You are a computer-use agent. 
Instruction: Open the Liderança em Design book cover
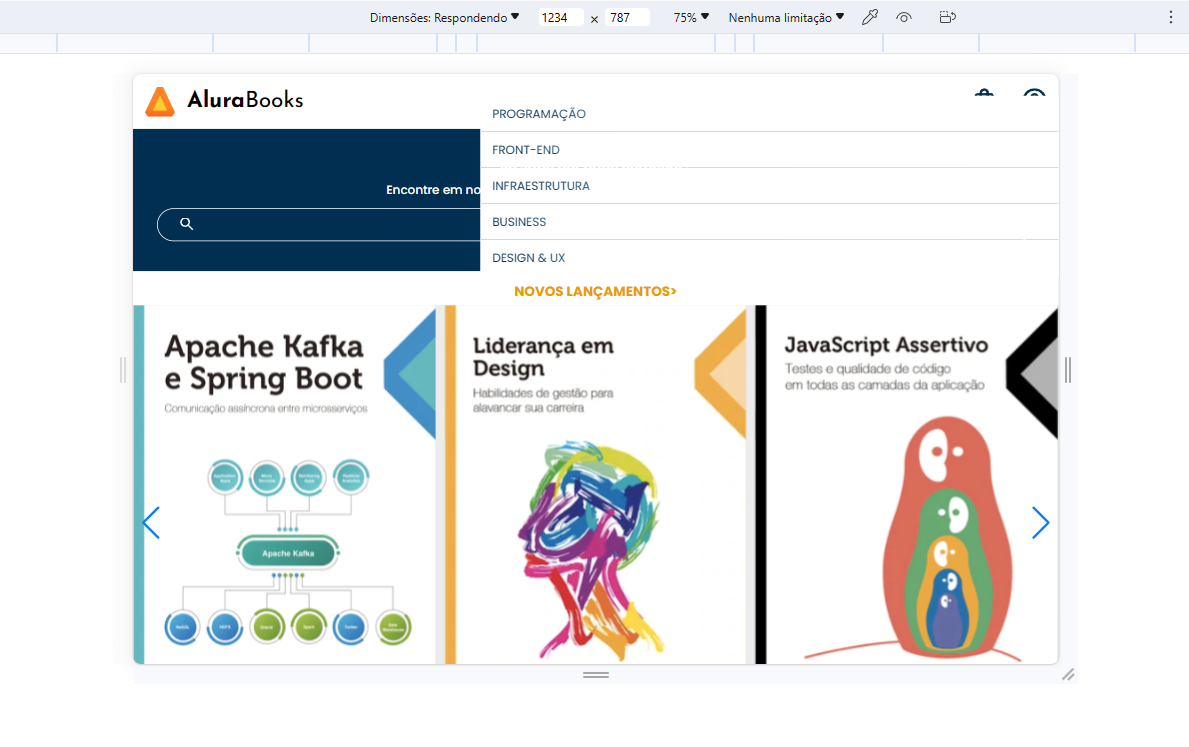pyautogui.click(x=595, y=485)
